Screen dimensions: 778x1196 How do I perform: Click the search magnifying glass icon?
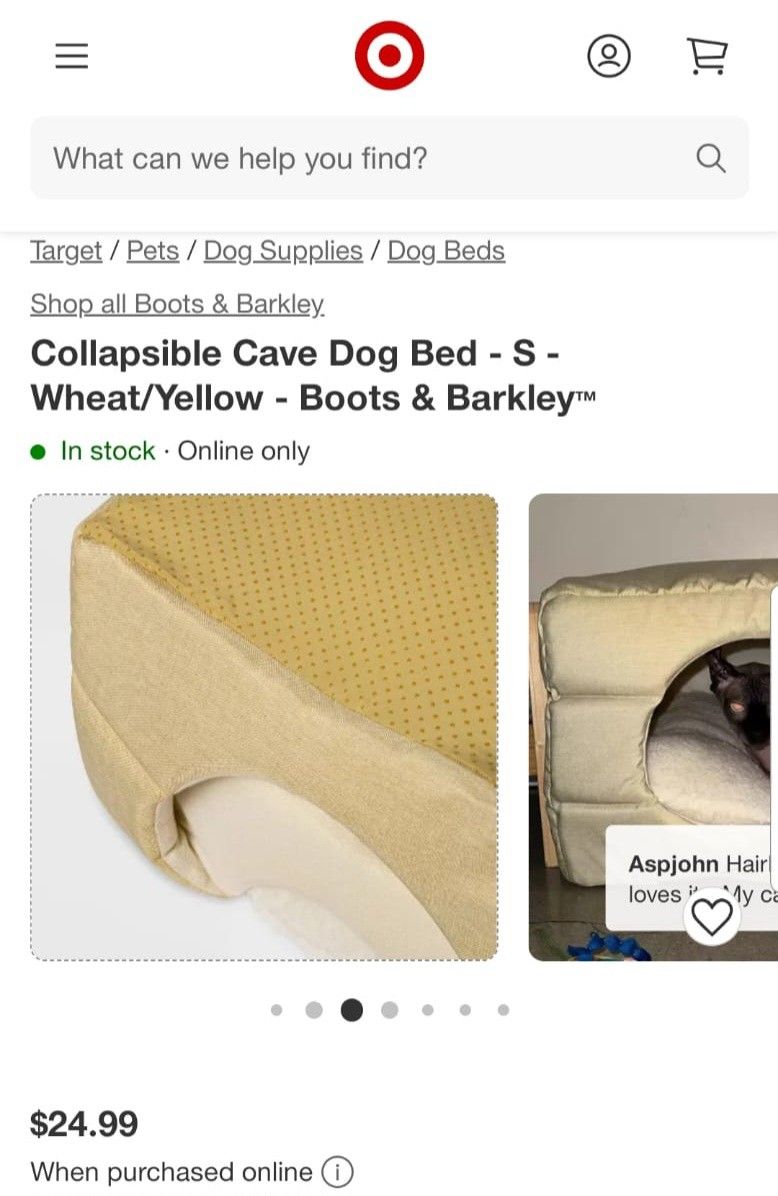711,158
